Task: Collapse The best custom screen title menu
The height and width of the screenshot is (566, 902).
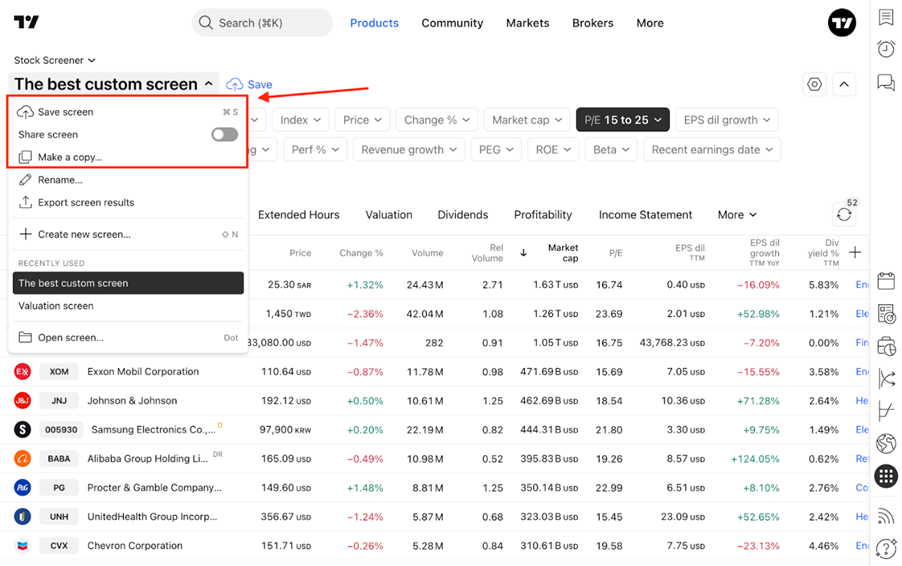Action: coord(113,85)
